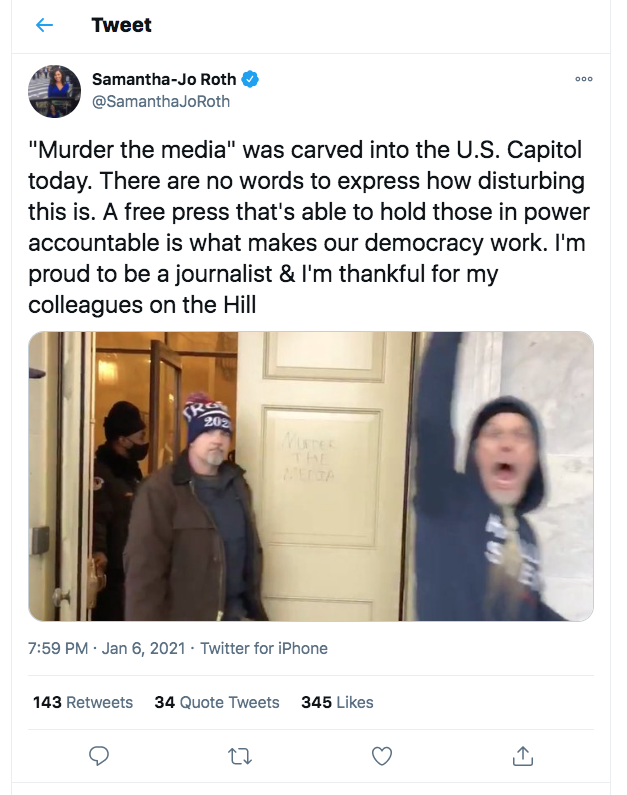Click the Samantha-Jo Roth display name

pyautogui.click(x=168, y=79)
